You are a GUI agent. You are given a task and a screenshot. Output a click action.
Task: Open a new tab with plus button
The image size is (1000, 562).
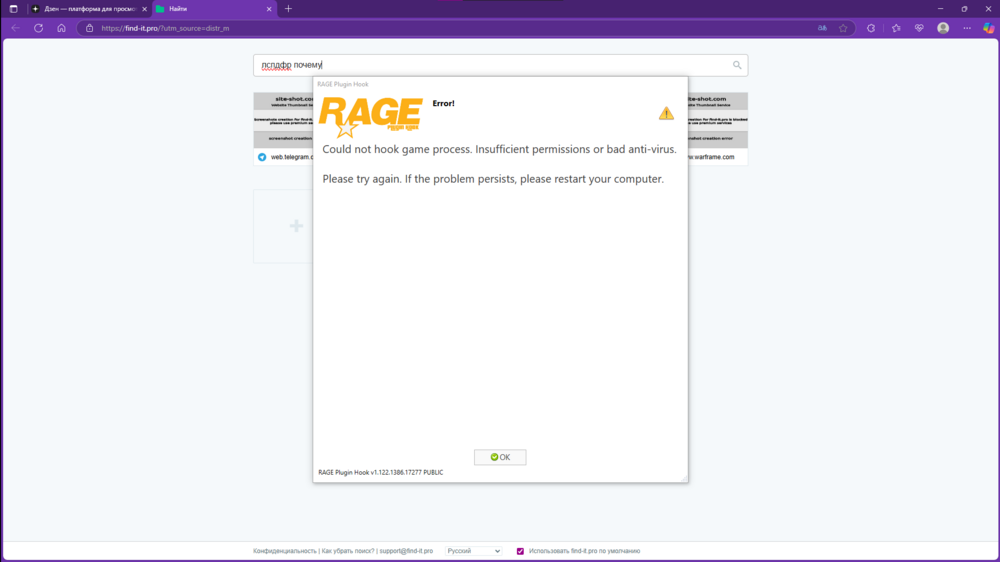(x=288, y=9)
